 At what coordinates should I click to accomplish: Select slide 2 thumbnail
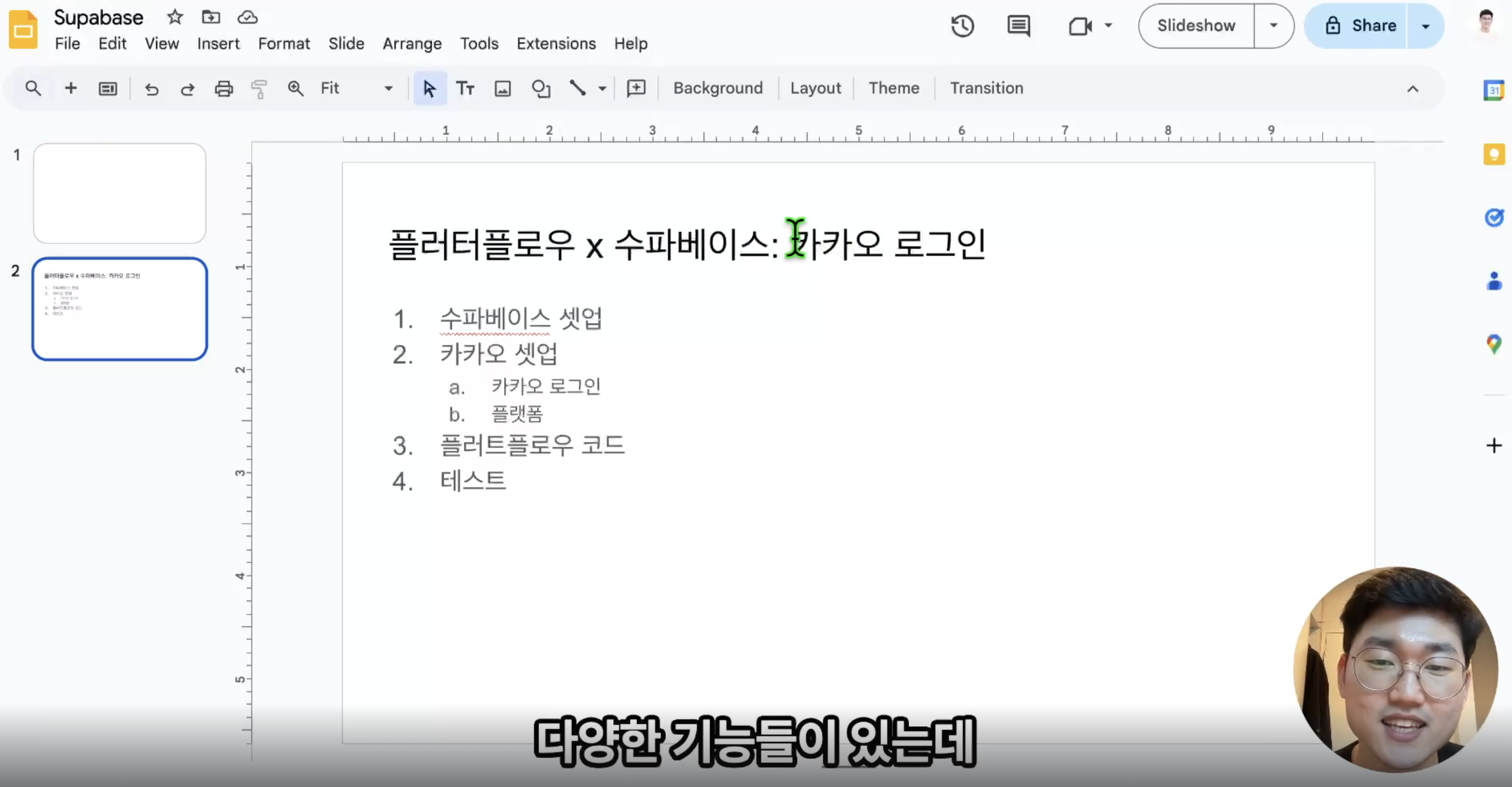pyautogui.click(x=120, y=309)
